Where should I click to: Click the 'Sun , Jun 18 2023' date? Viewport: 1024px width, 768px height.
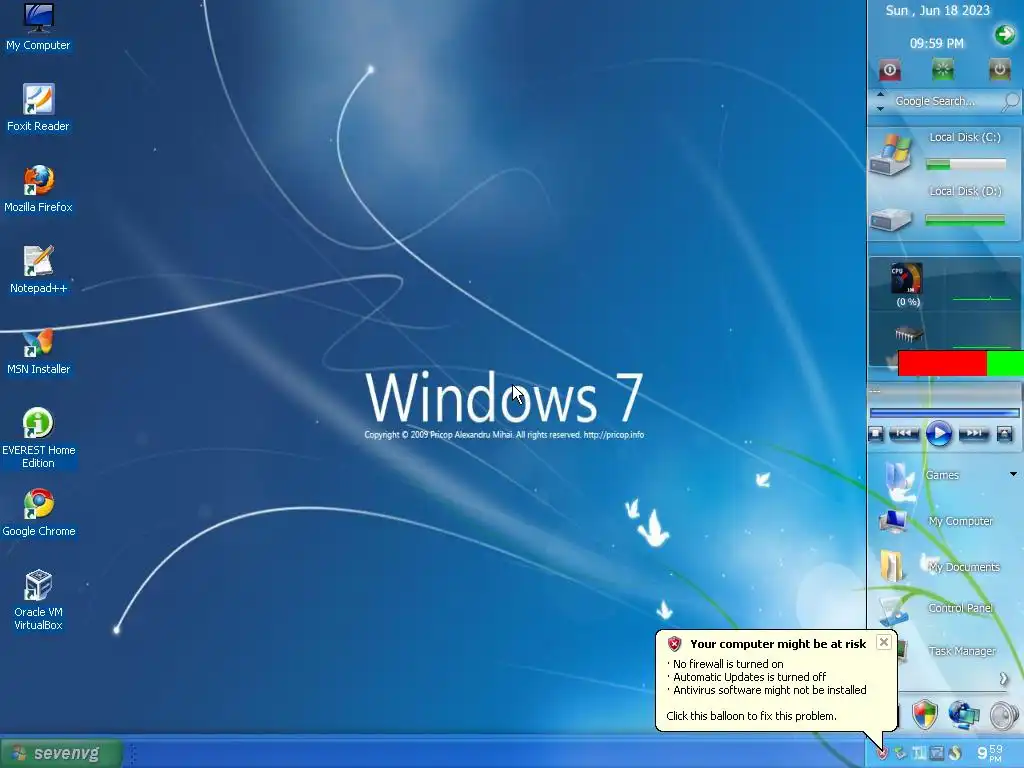937,10
